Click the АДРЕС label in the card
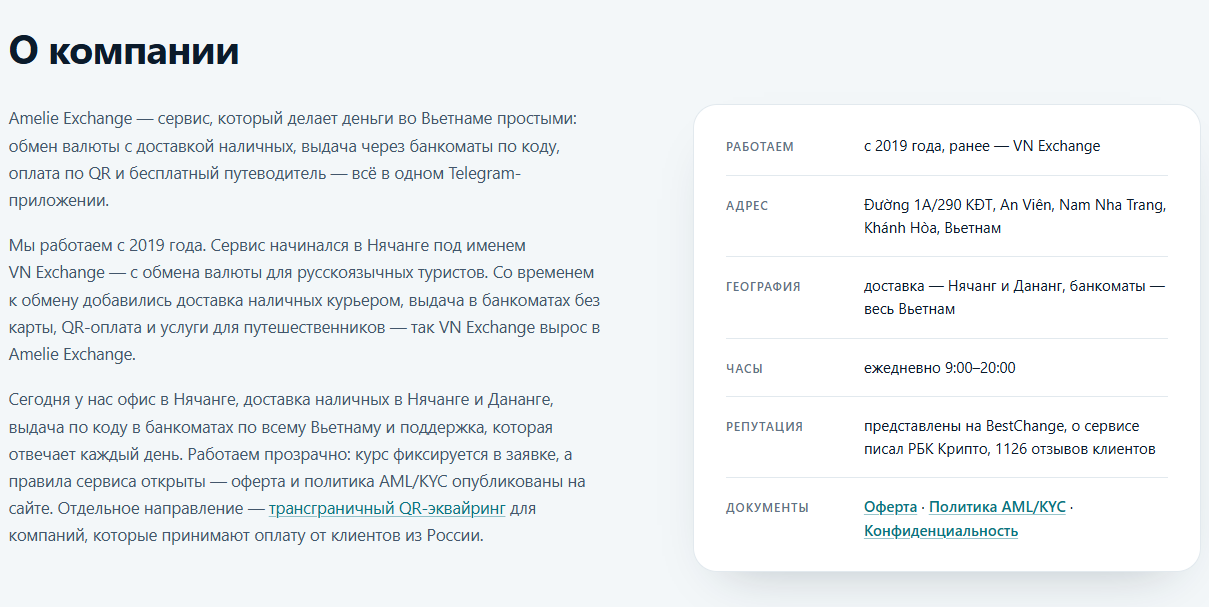The height and width of the screenshot is (607, 1209). [x=747, y=206]
